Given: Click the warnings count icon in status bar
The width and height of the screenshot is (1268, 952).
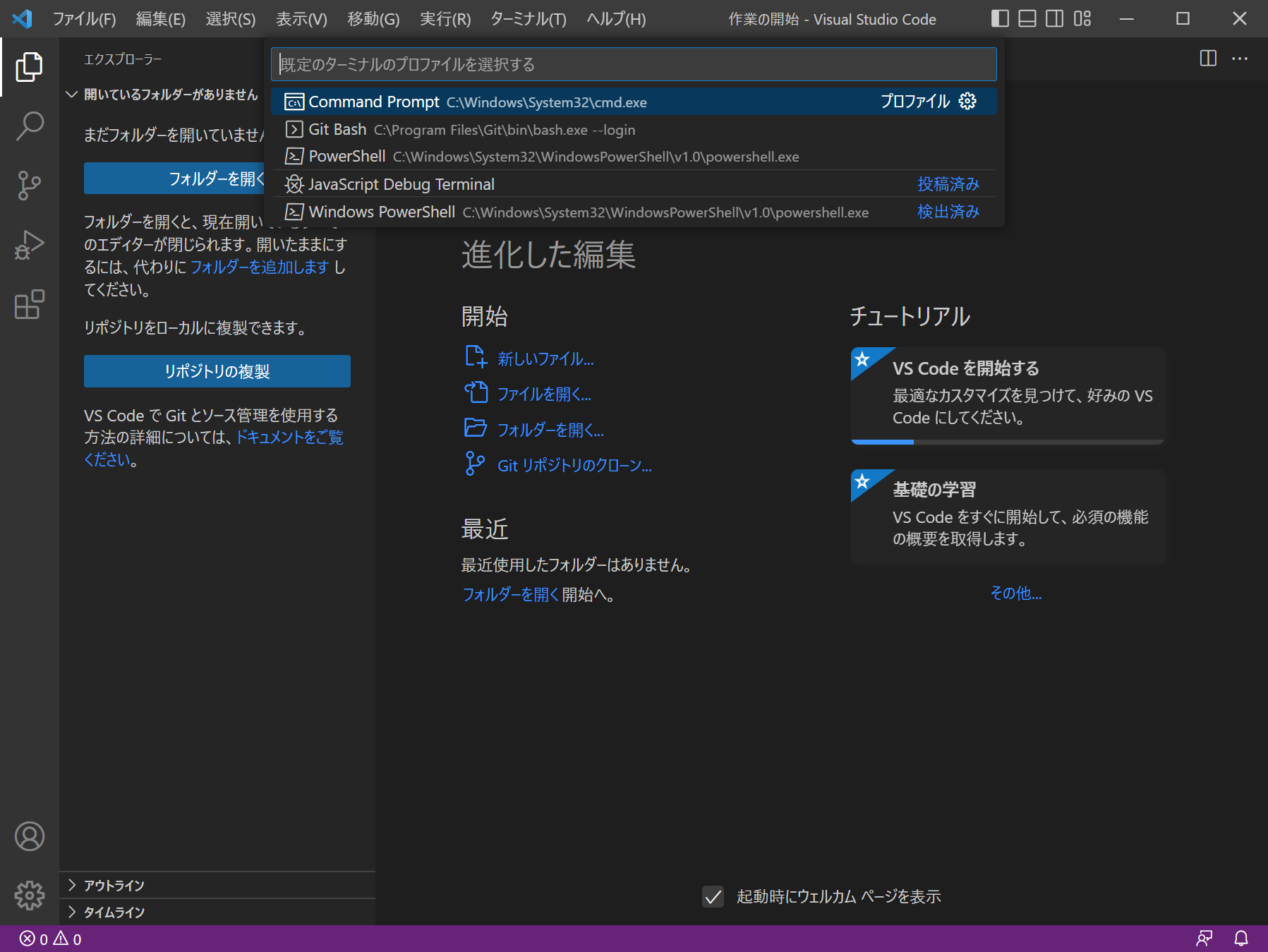Looking at the screenshot, I should tap(61, 939).
